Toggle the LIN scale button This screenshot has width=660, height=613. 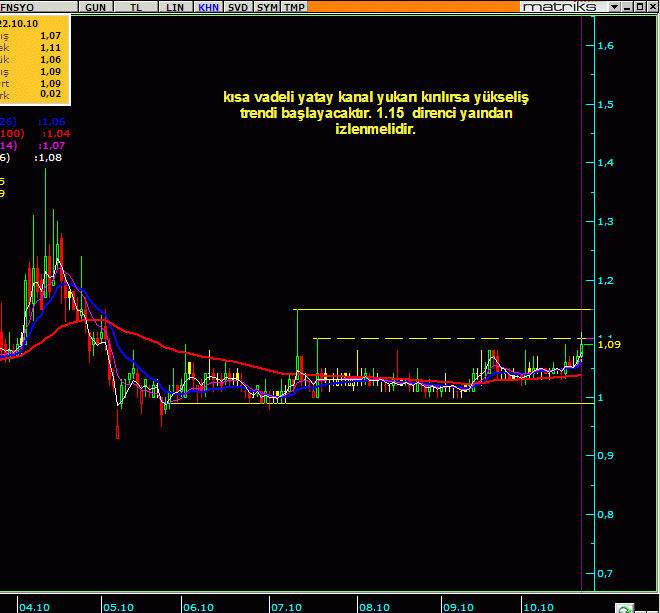(x=175, y=6)
